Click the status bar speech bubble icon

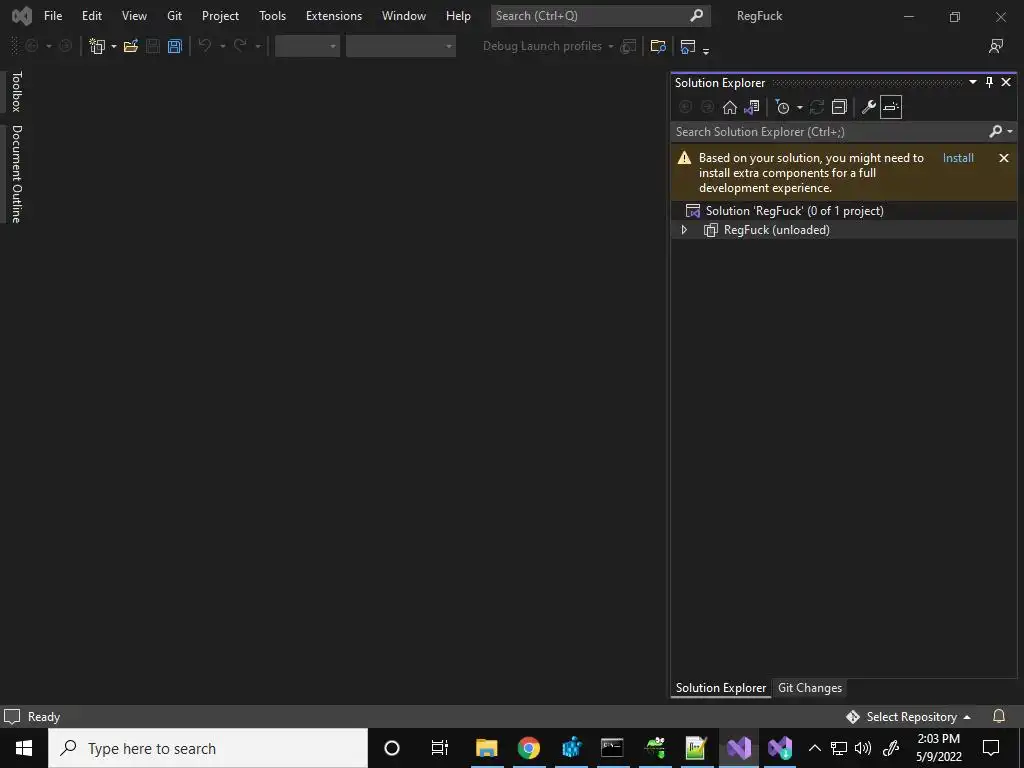click(12, 716)
